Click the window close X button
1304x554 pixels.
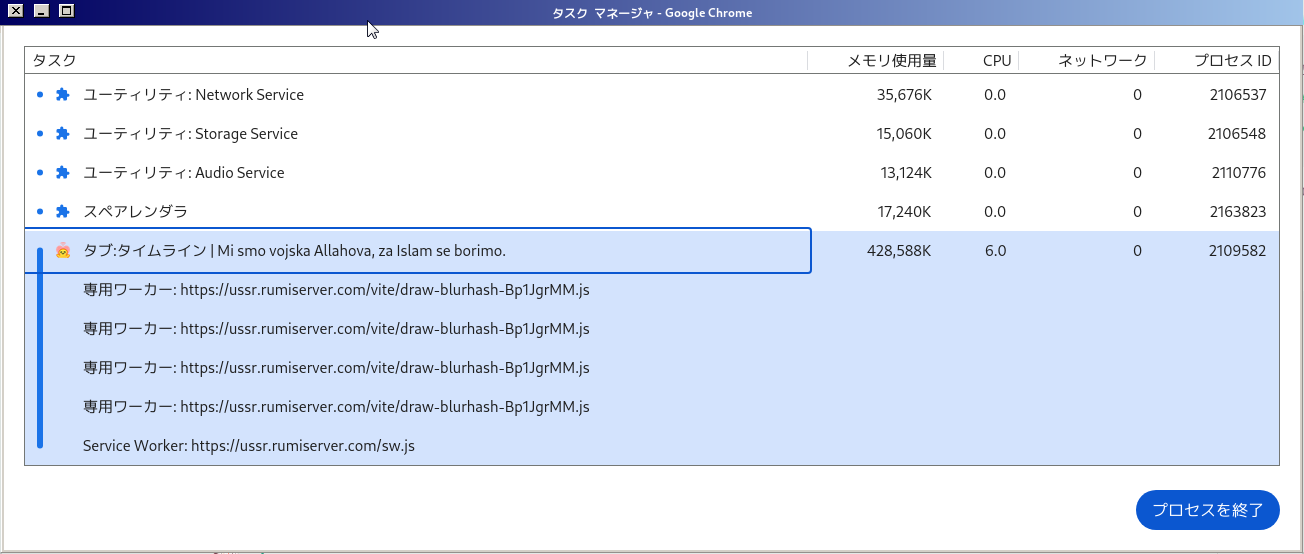pyautogui.click(x=15, y=11)
